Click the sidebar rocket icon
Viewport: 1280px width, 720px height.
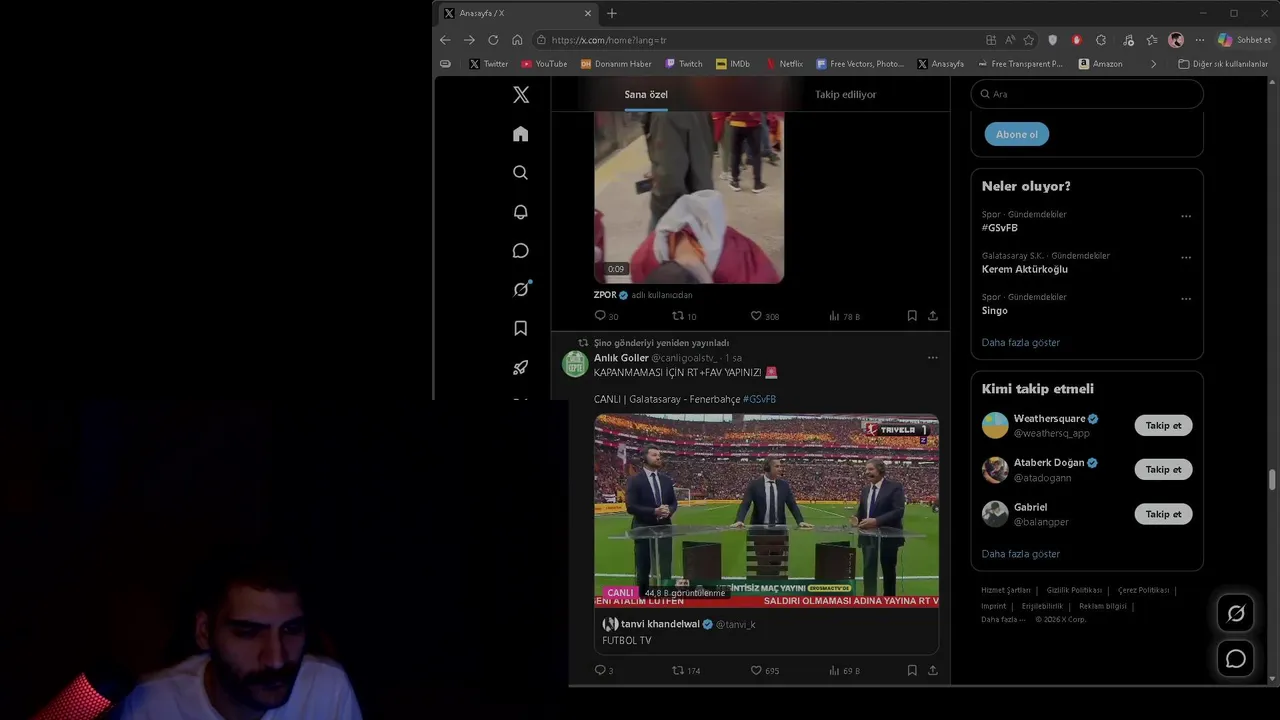520,367
